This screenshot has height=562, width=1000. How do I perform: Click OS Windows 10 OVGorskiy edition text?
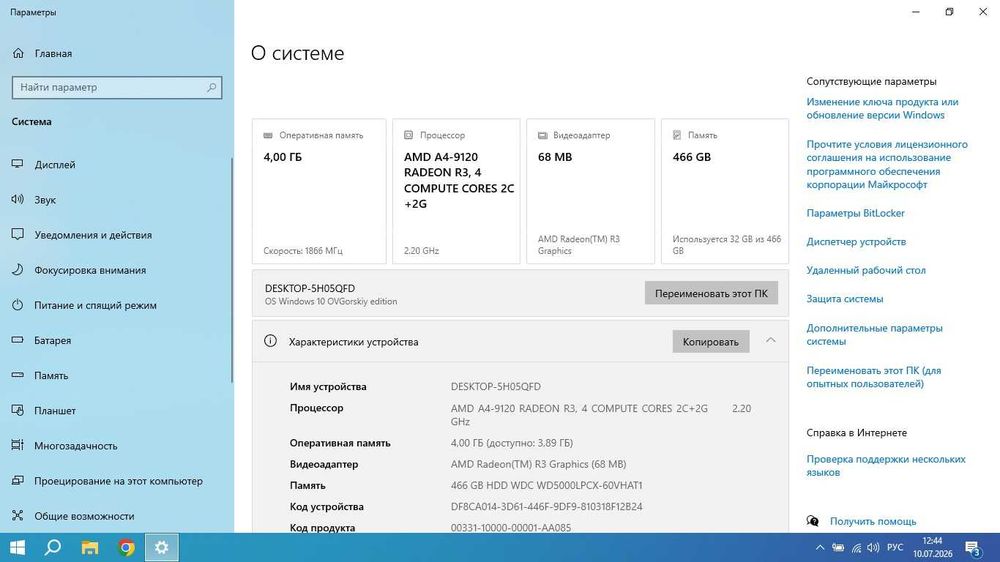[331, 302]
